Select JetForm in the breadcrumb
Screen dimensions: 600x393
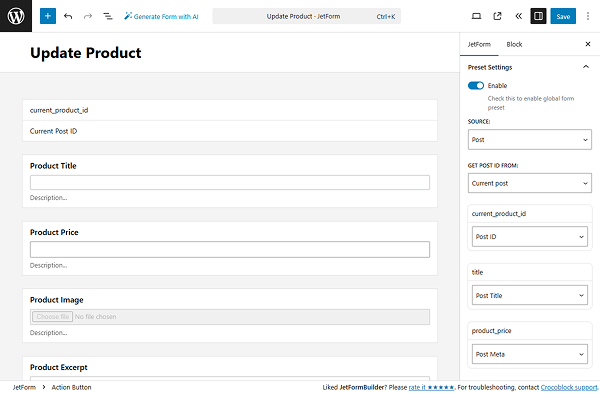coord(24,387)
